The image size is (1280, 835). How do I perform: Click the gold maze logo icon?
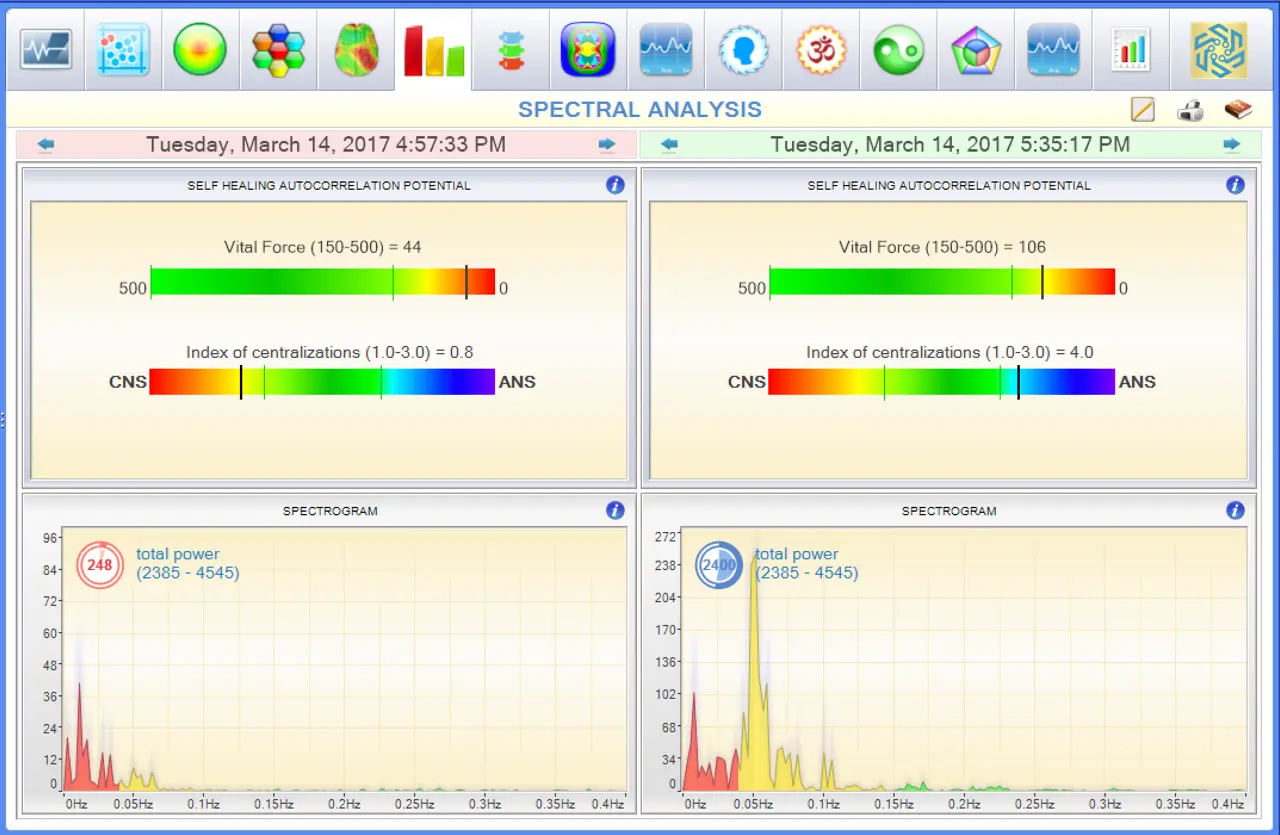[1219, 50]
